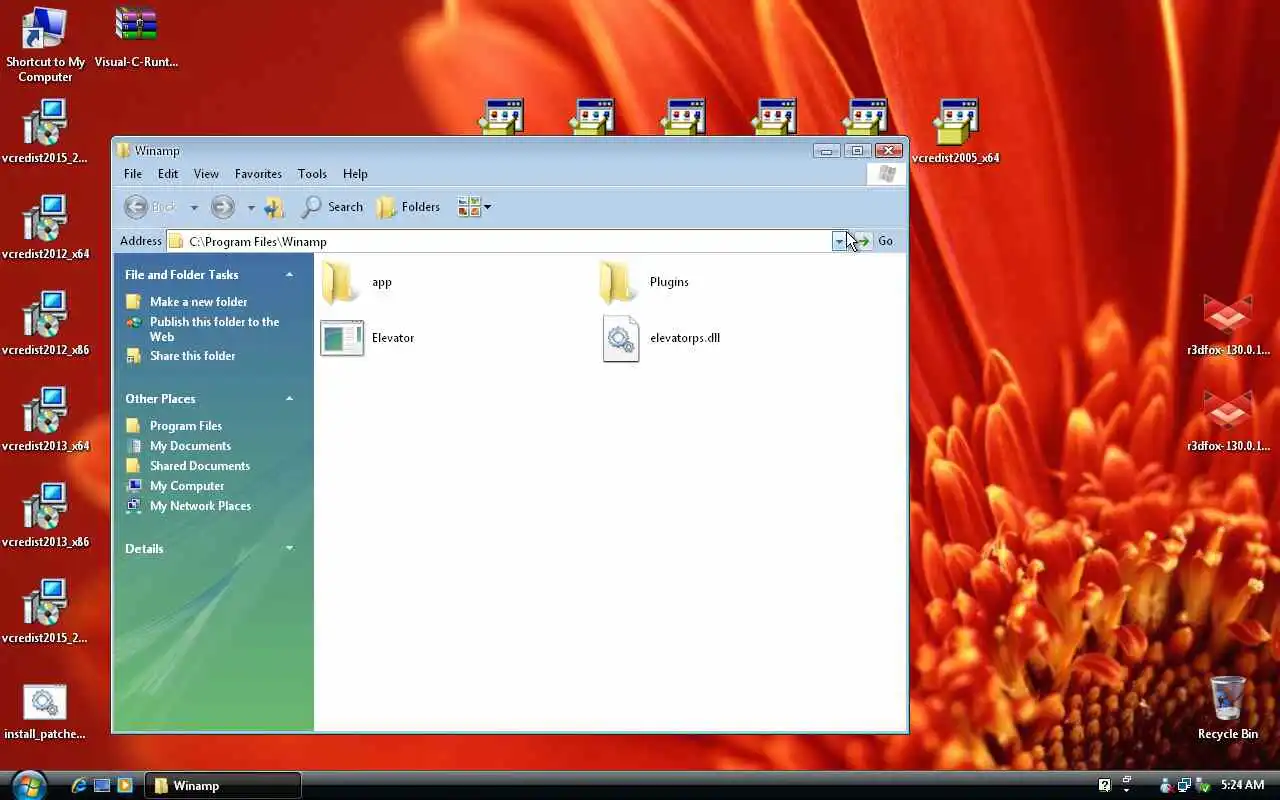Open My Computer from Other Places

[x=187, y=486]
